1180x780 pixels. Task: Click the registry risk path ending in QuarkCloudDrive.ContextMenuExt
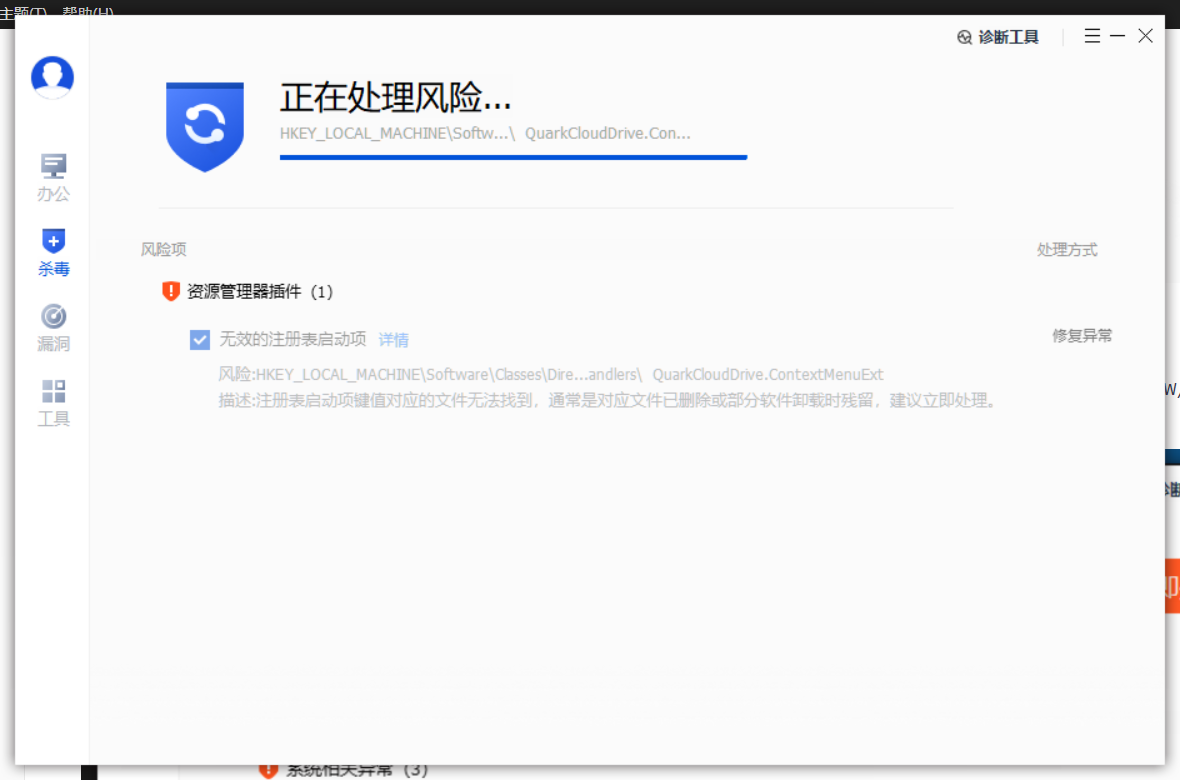pos(551,374)
